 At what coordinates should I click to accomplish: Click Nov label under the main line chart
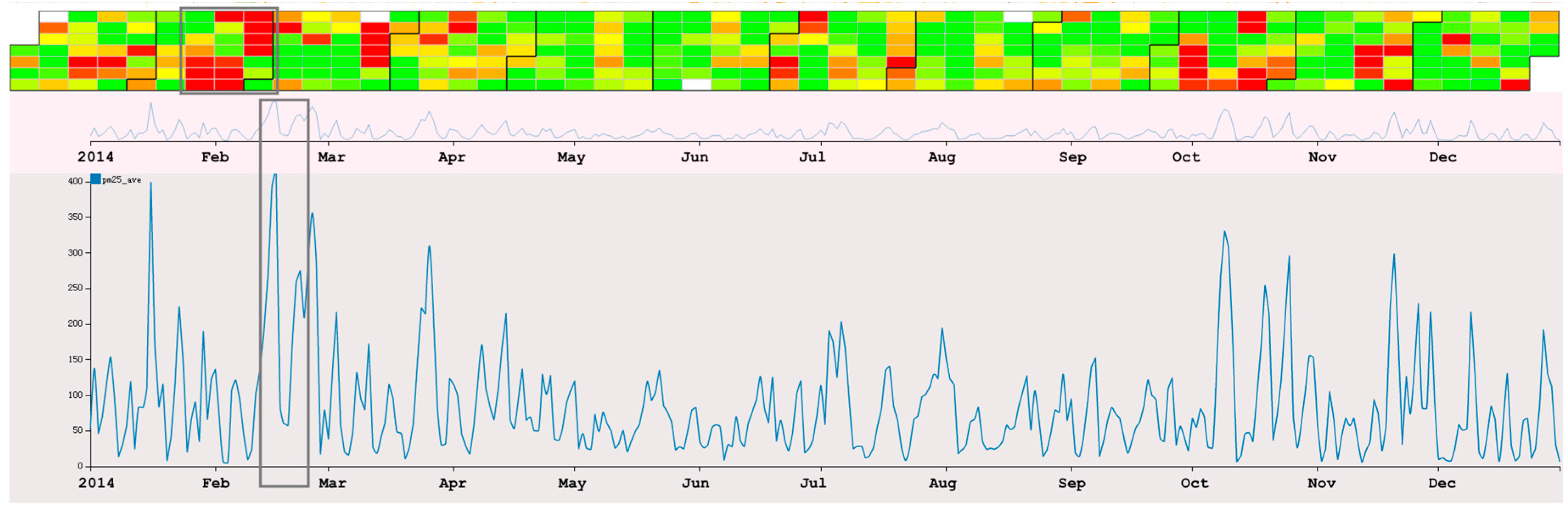1322,483
